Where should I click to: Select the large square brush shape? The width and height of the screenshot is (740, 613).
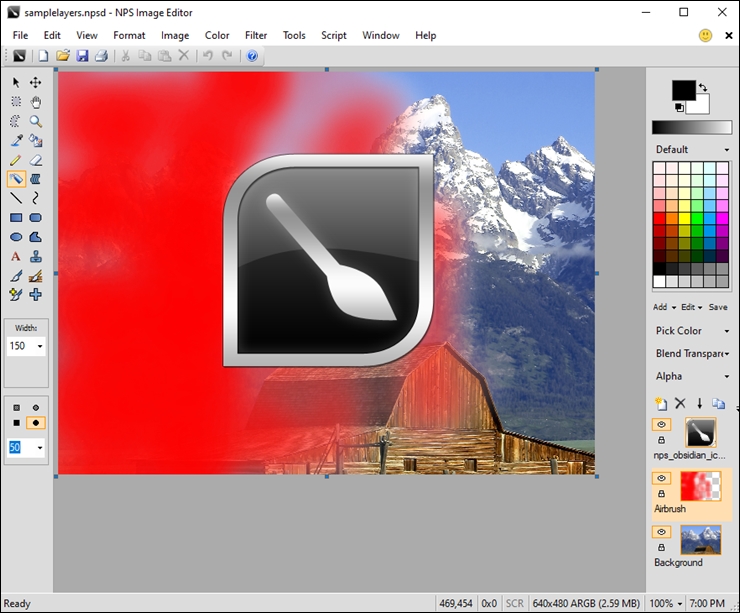click(17, 423)
